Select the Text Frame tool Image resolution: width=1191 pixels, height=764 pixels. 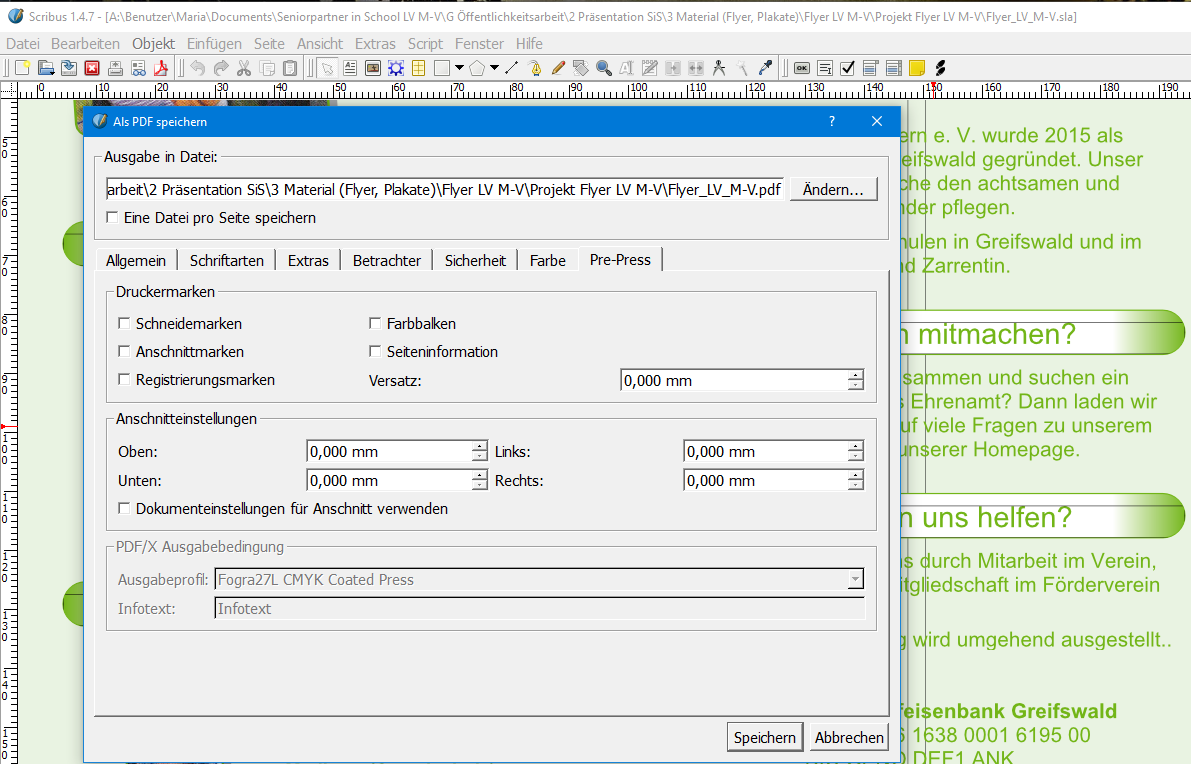click(x=350, y=68)
